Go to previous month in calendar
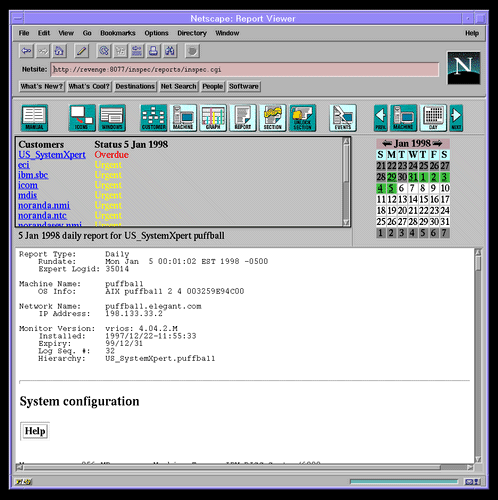This screenshot has width=498, height=500. (x=387, y=144)
